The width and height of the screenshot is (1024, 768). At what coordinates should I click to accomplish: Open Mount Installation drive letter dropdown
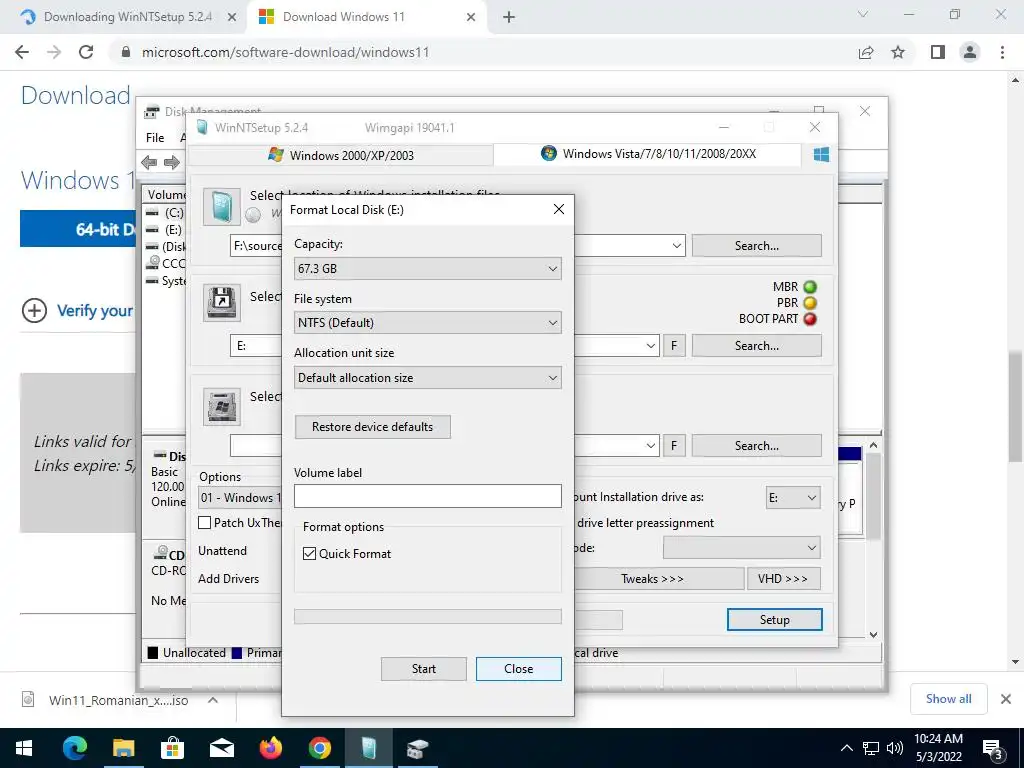[793, 498]
